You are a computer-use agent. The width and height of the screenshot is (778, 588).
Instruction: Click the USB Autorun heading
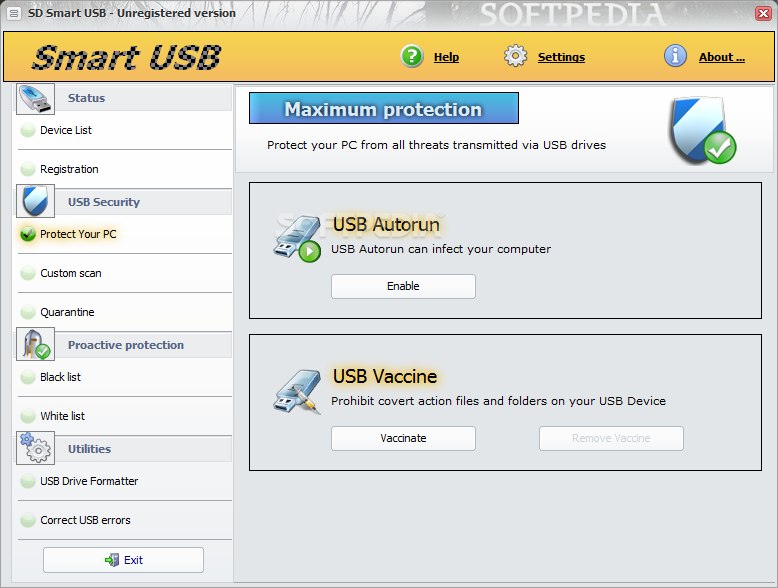(x=386, y=224)
